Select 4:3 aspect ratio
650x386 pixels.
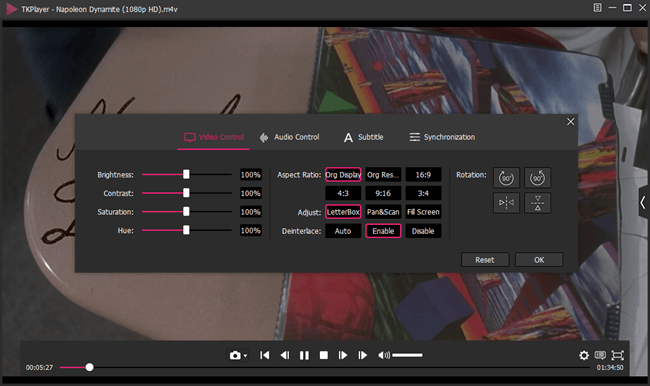[x=343, y=193]
